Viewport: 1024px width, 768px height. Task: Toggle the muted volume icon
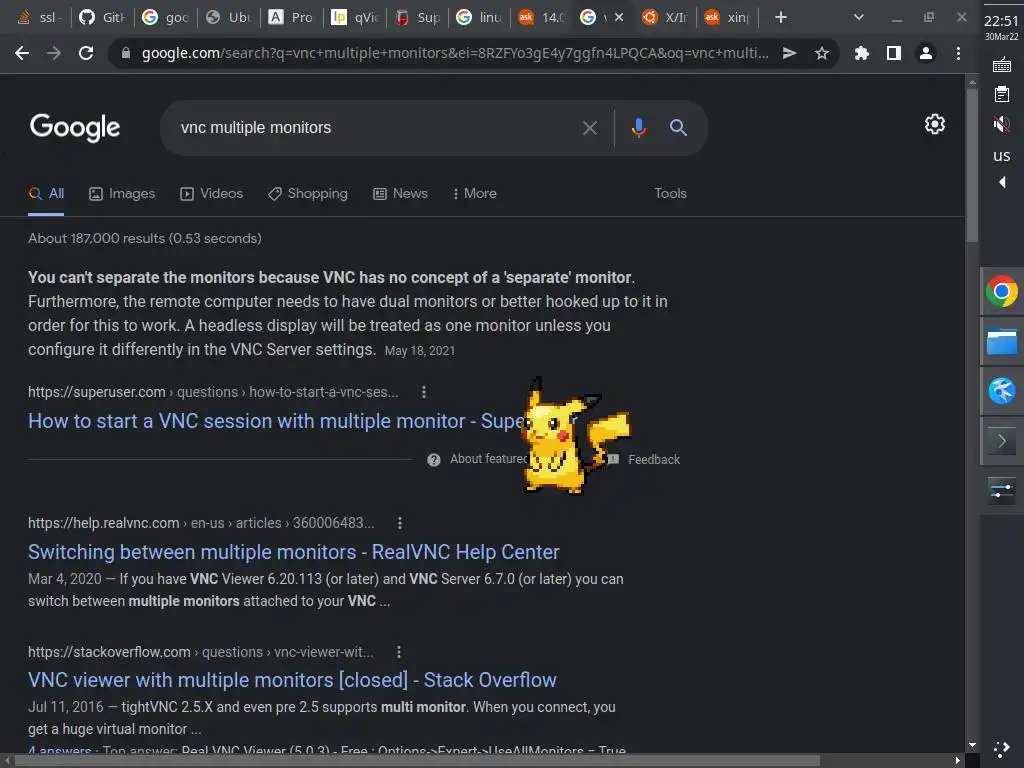pos(1001,124)
